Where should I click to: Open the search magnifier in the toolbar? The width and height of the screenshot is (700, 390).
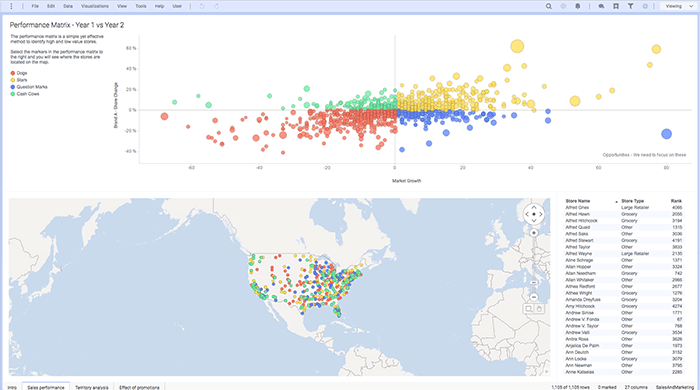tap(549, 6)
